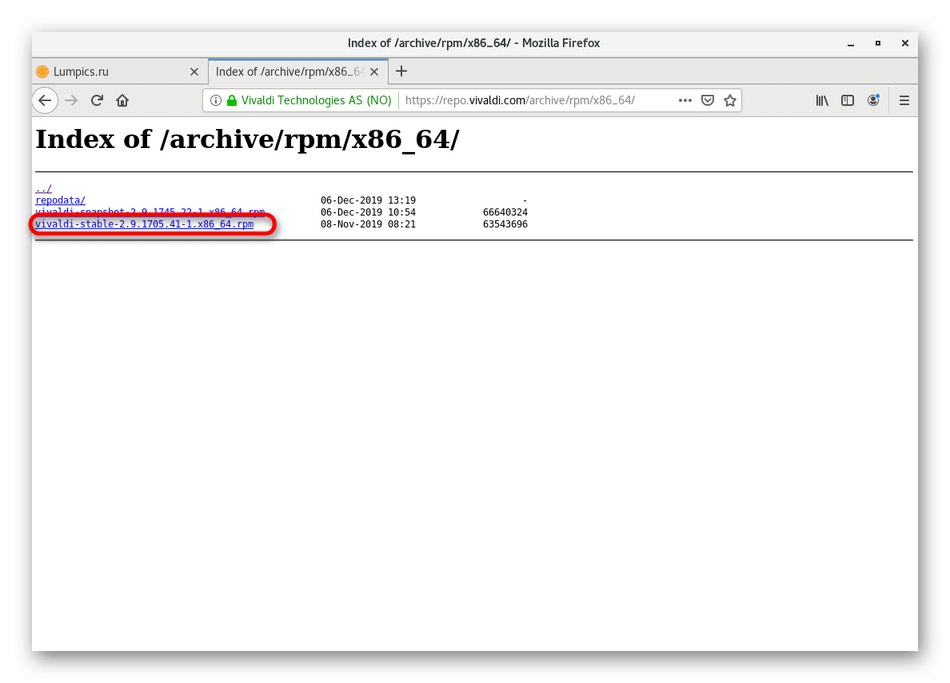Open a new tab with plus button

(401, 72)
